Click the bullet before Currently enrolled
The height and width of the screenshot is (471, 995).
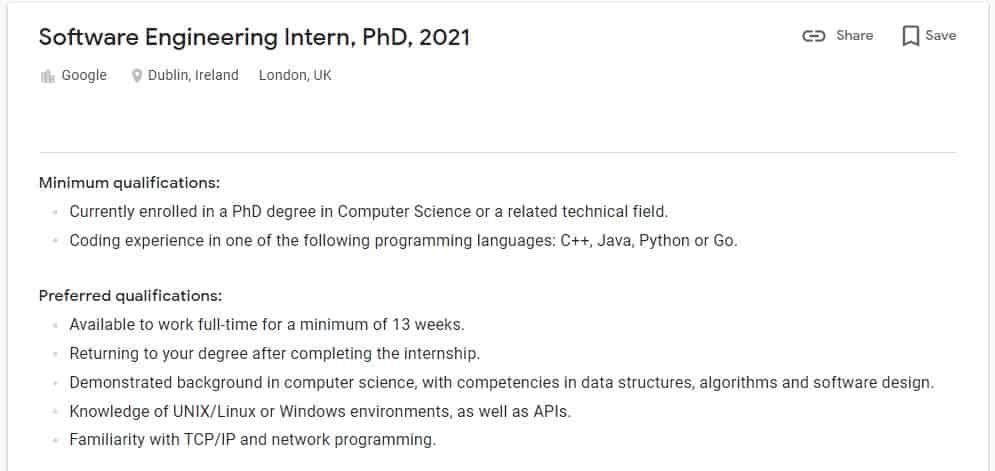point(56,212)
